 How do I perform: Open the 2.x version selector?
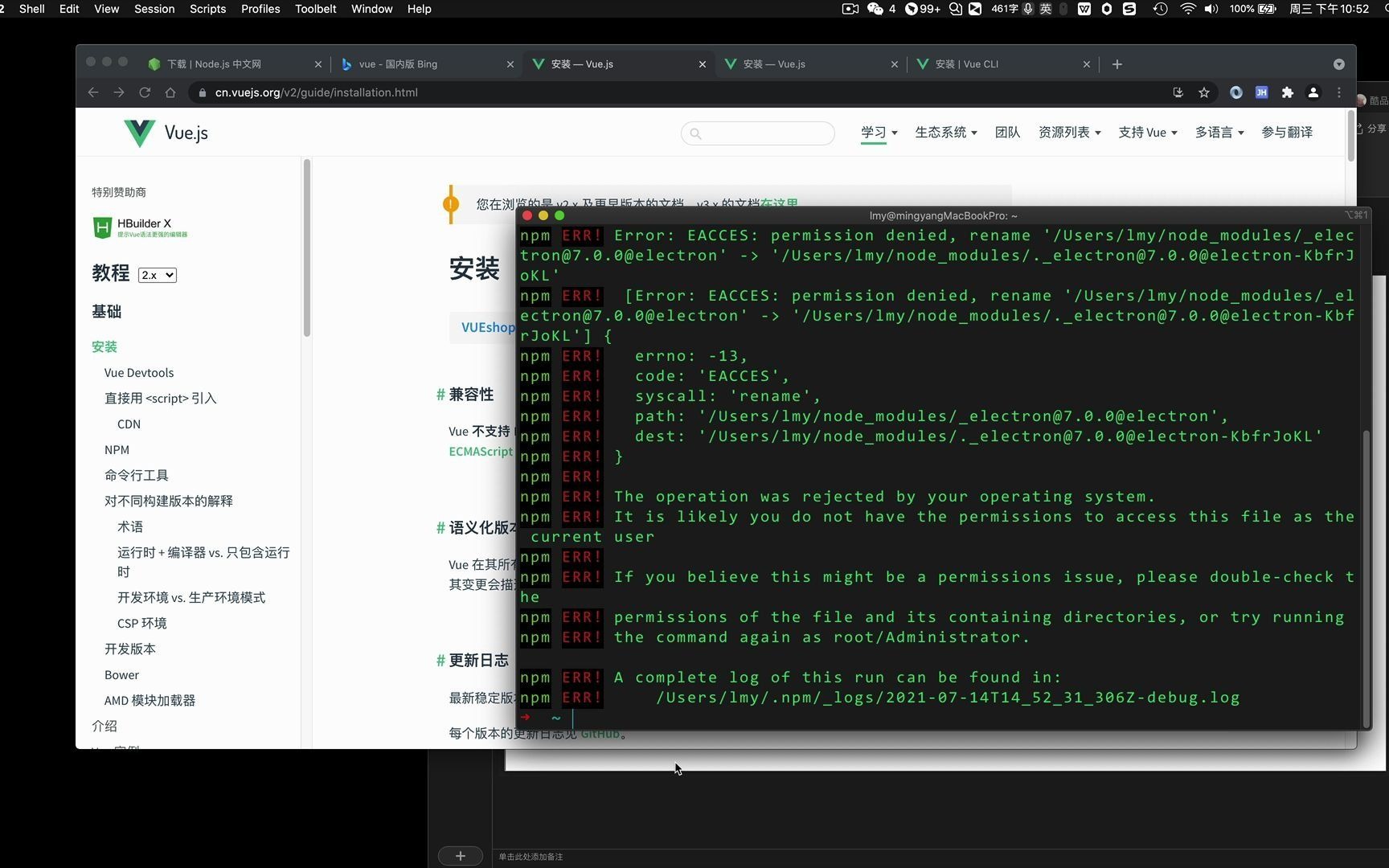click(x=158, y=275)
